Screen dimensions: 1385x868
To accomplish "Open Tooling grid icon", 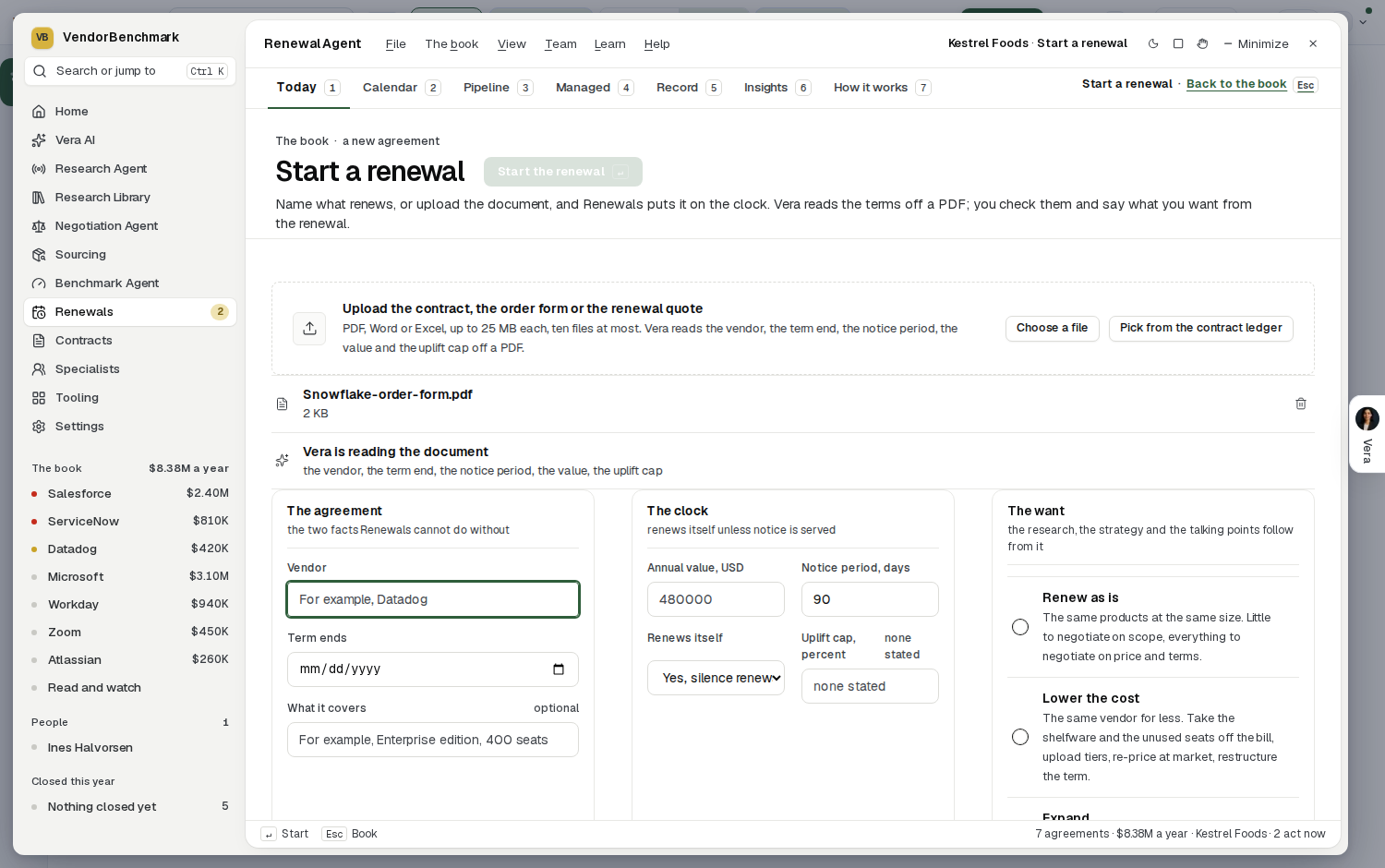I will tap(39, 398).
